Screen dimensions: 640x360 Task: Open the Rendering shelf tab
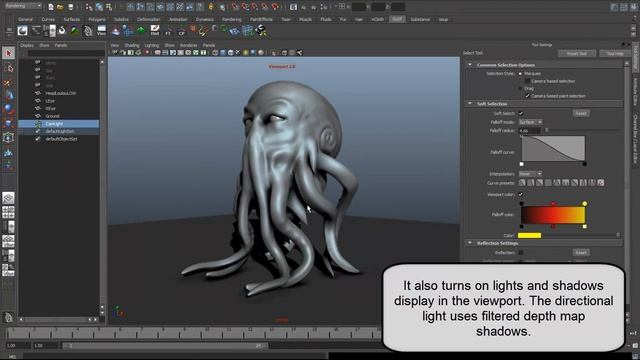click(231, 19)
